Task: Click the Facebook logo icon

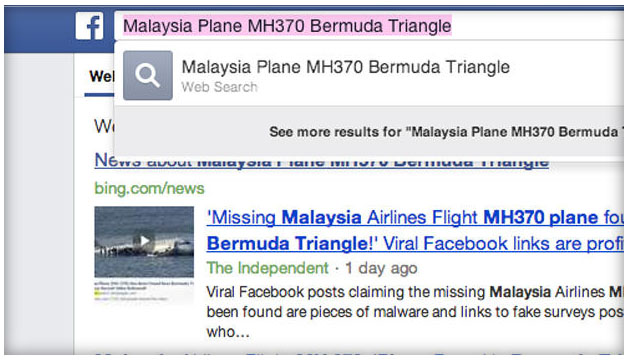Action: coord(89,26)
